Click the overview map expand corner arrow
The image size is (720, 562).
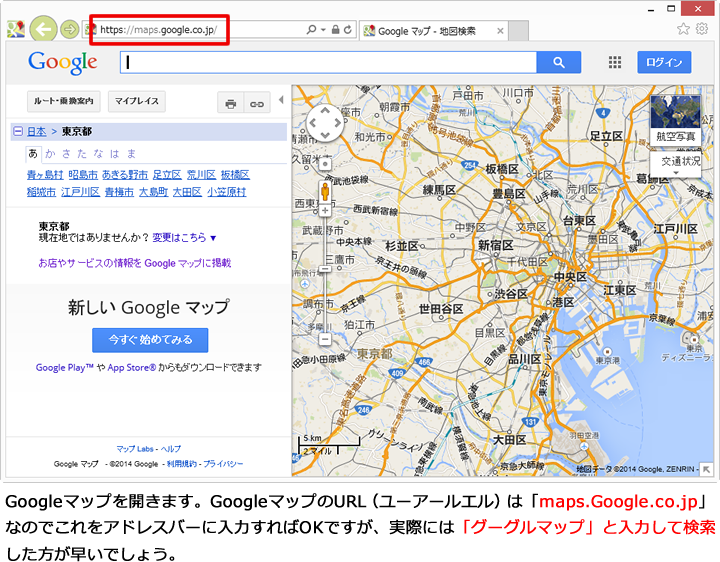pyautogui.click(x=706, y=469)
